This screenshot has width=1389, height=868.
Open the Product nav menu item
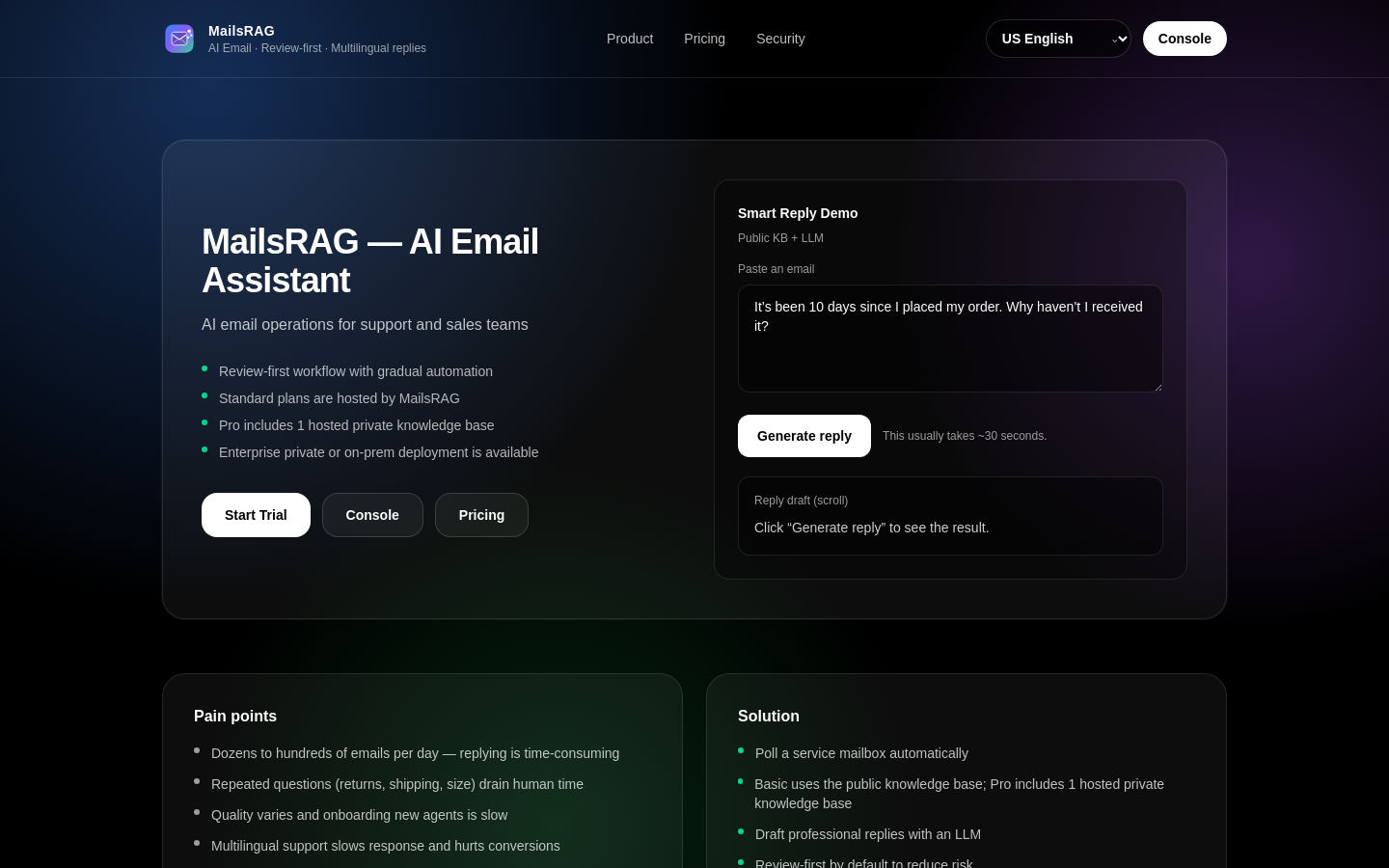630,39
